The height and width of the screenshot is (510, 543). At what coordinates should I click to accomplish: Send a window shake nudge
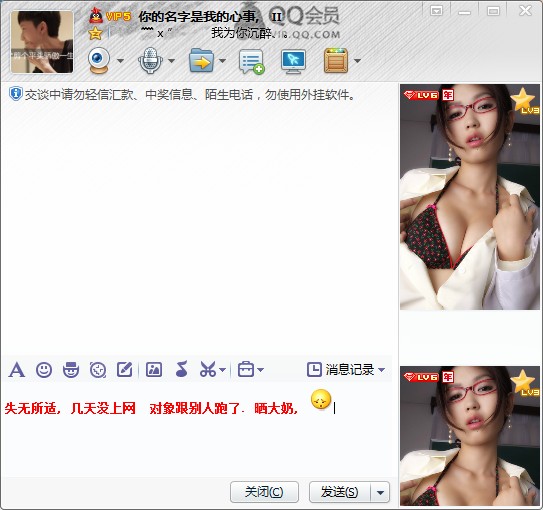click(x=98, y=370)
